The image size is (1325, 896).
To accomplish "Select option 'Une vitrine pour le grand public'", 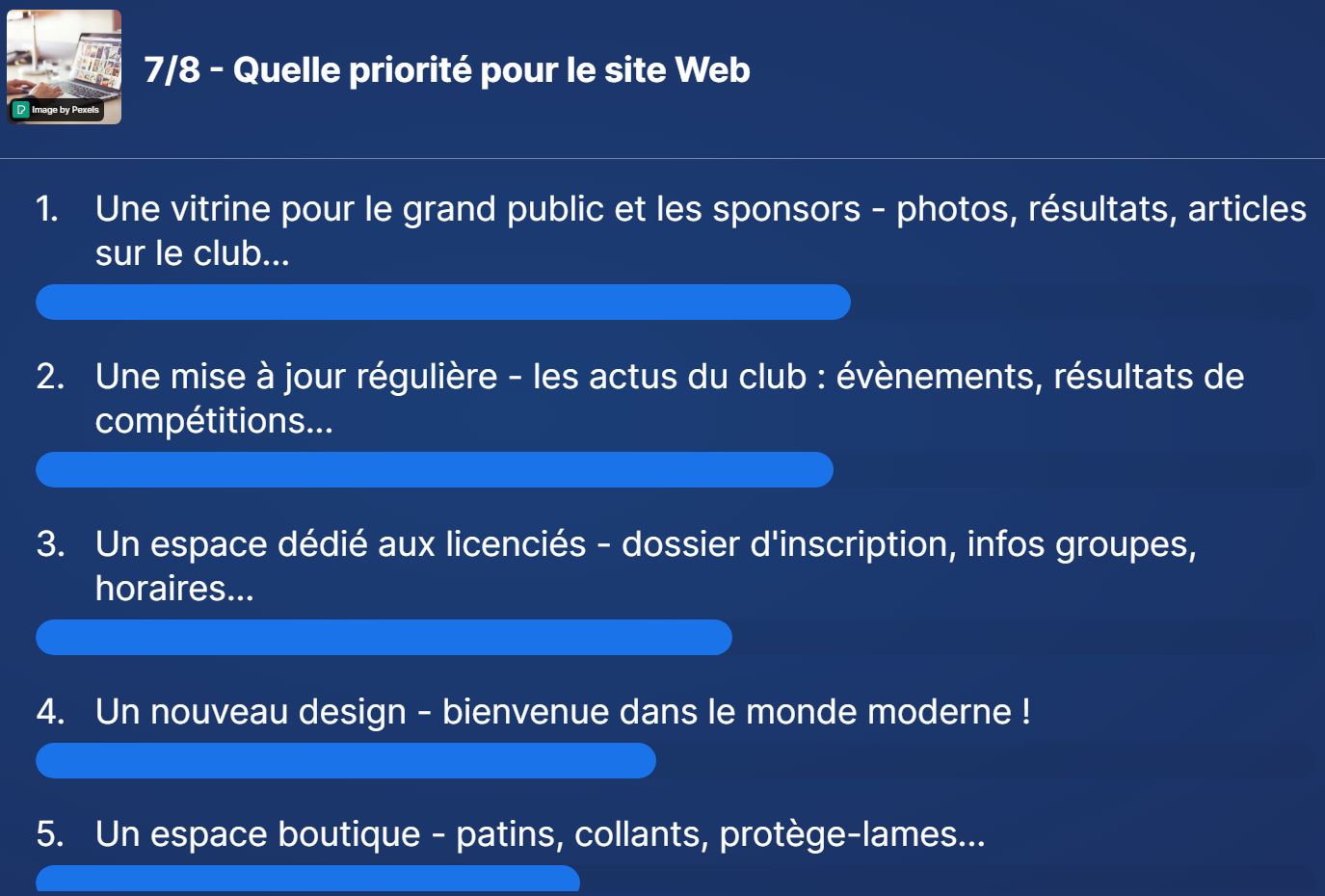I will point(701,230).
